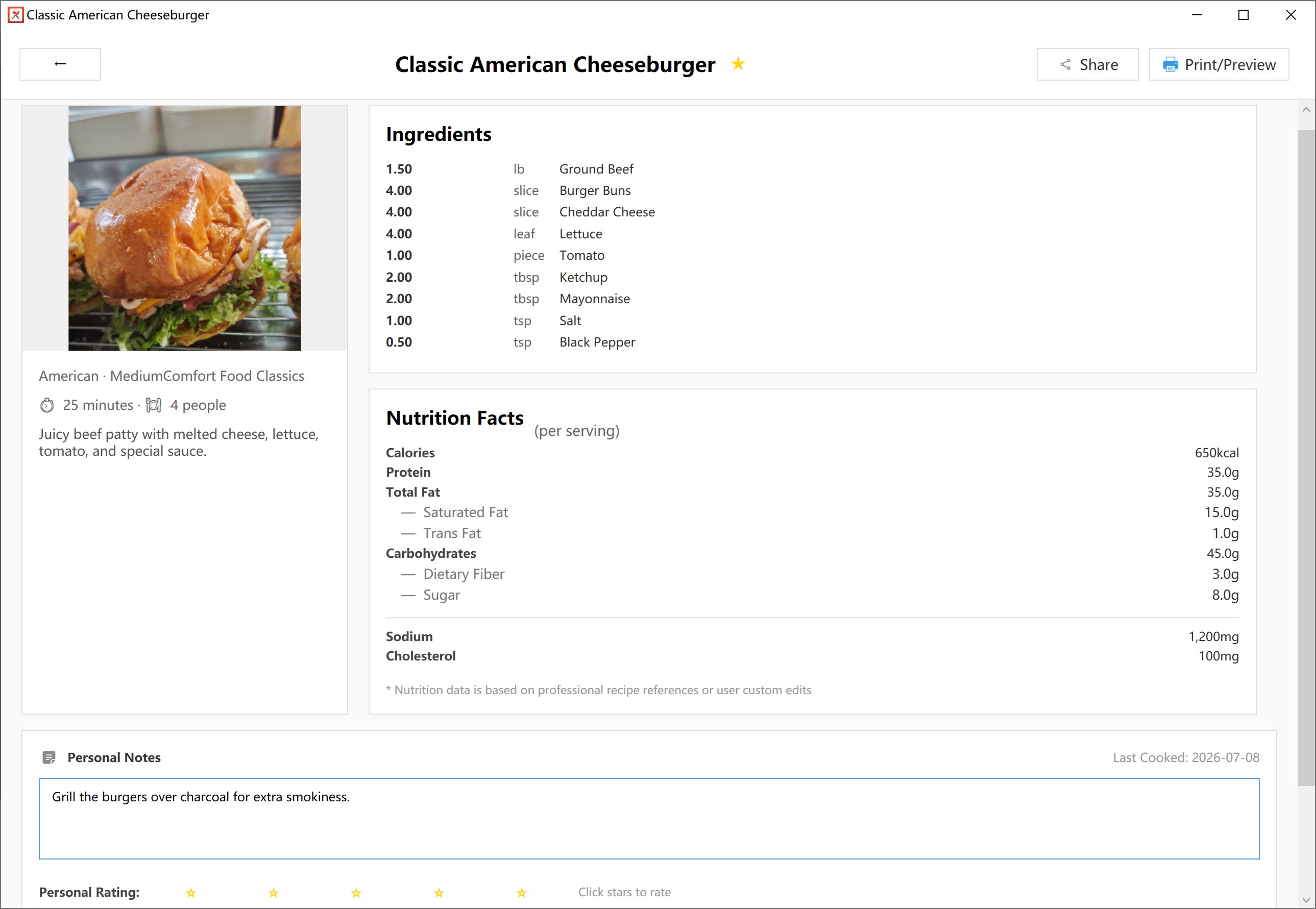Rate the recipe three stars
The height and width of the screenshot is (909, 1316).
pos(356,893)
